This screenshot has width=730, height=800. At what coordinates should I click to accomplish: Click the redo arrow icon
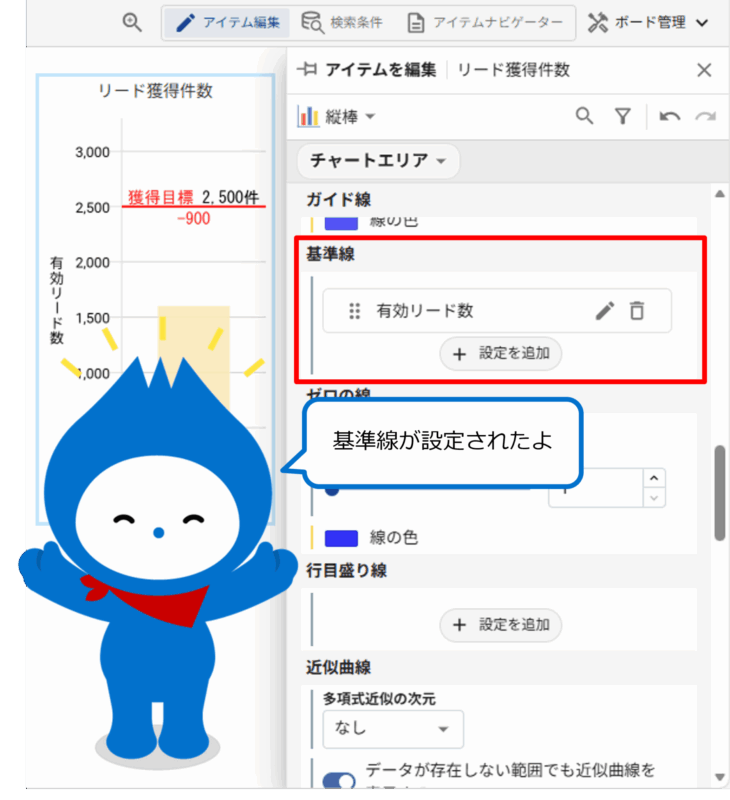[x=706, y=117]
